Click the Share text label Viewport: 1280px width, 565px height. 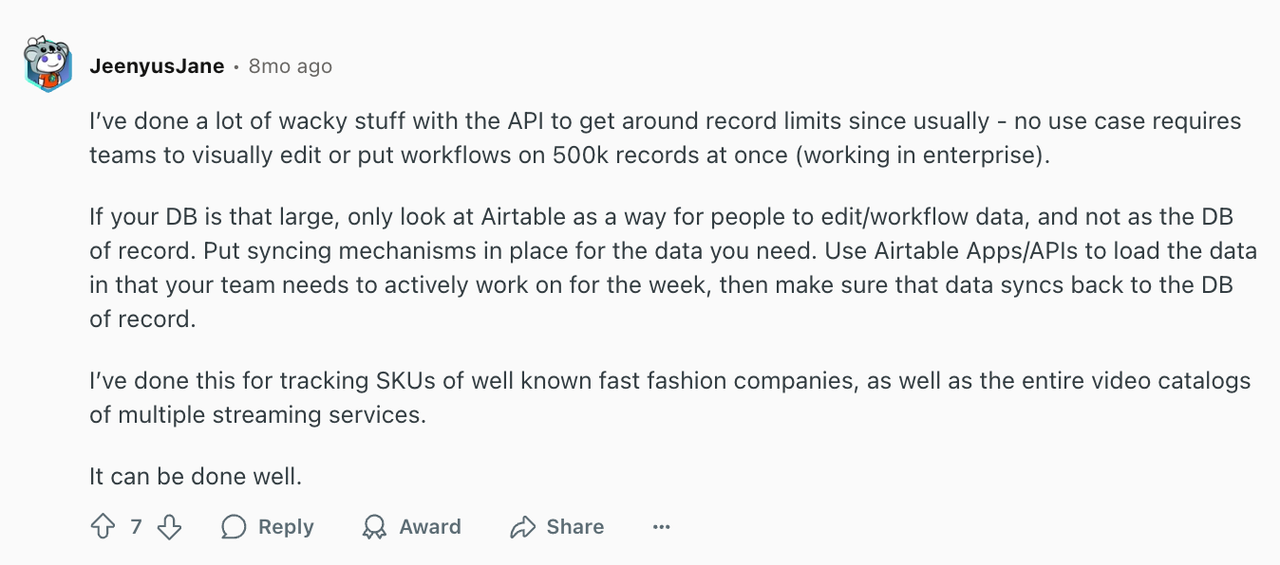point(575,527)
